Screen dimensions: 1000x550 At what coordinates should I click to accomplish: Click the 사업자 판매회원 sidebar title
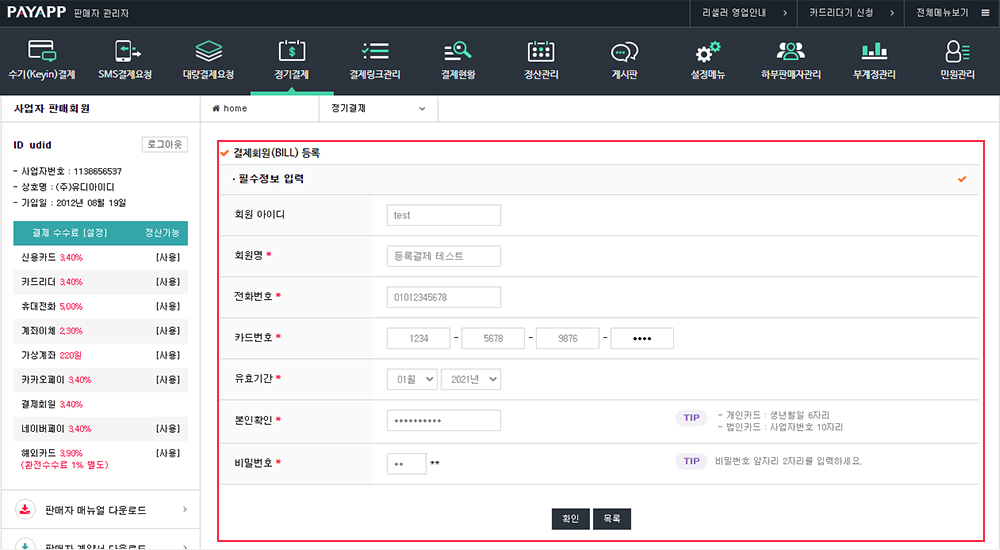point(52,108)
